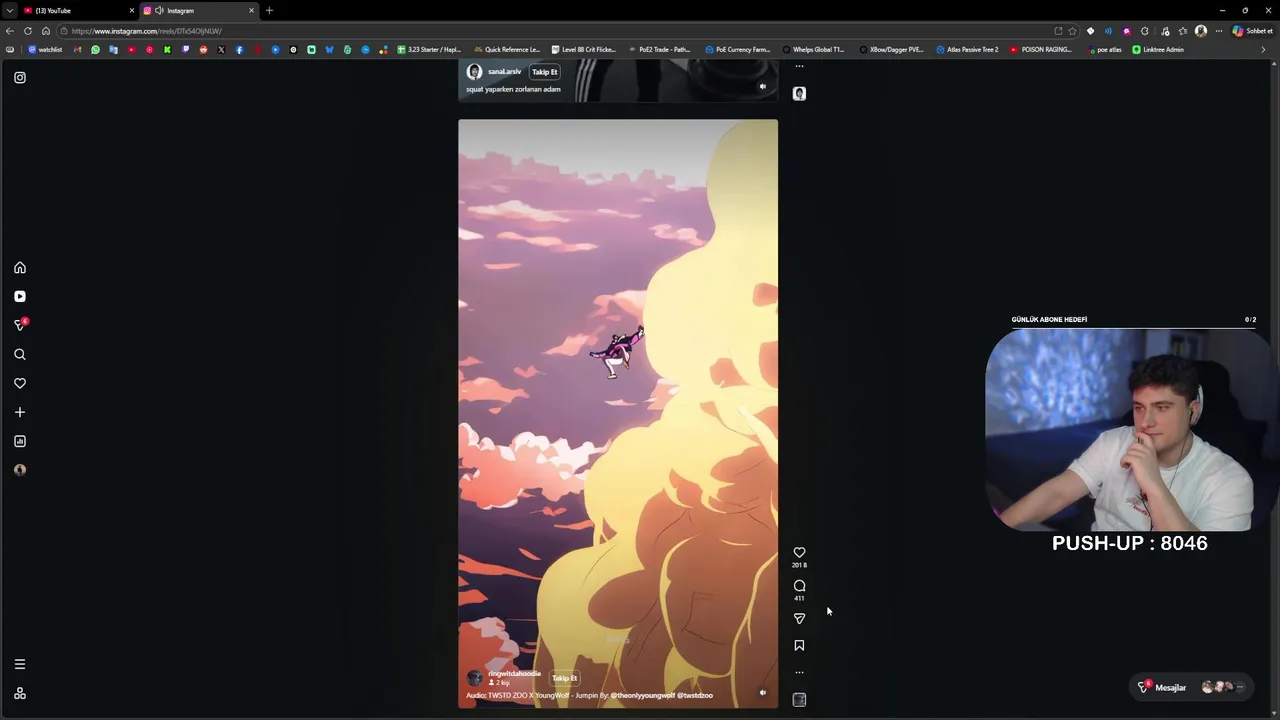Open the Facebook bookmark icon
The image size is (1280, 720).
(x=239, y=49)
